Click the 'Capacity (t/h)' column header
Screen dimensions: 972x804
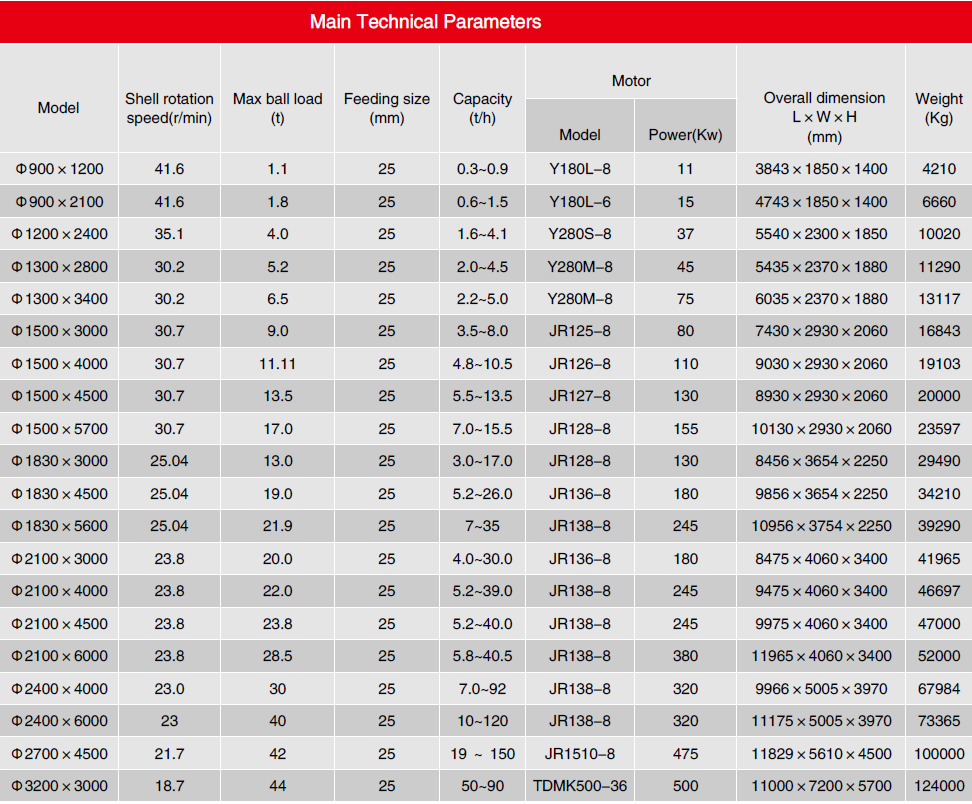[482, 108]
